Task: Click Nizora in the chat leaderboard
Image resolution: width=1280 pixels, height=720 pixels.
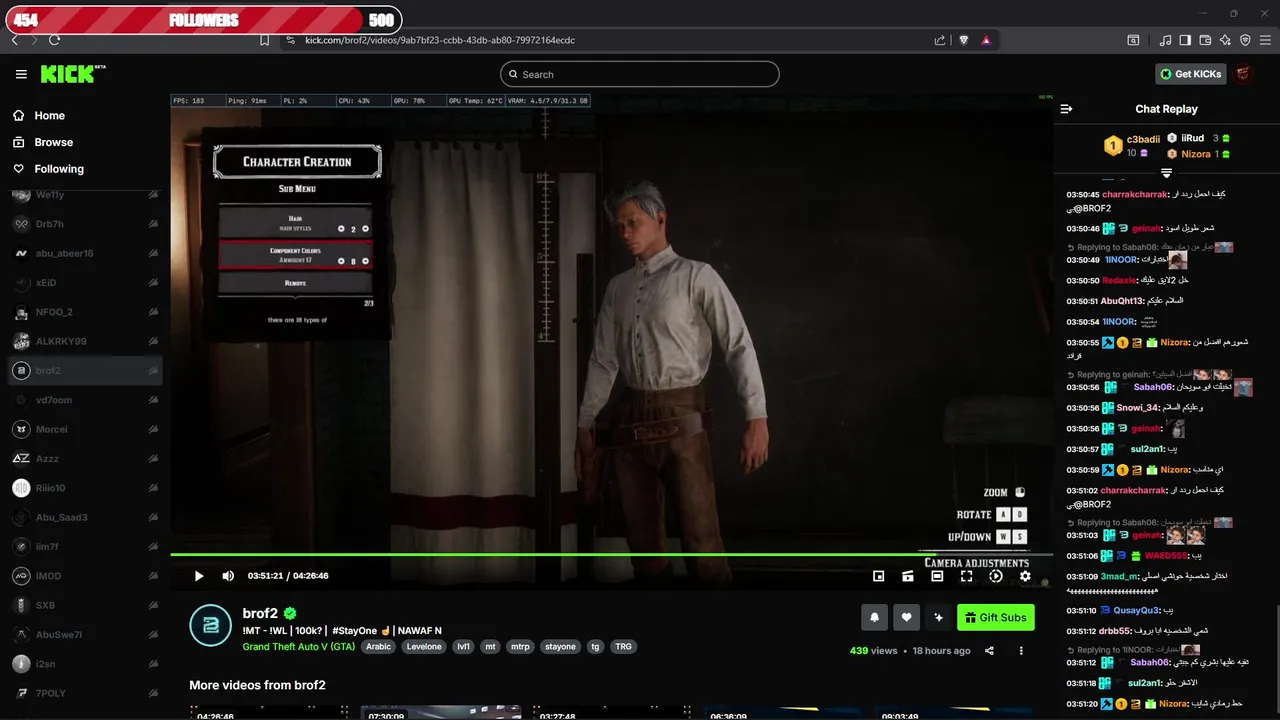Action: pyautogui.click(x=1196, y=154)
